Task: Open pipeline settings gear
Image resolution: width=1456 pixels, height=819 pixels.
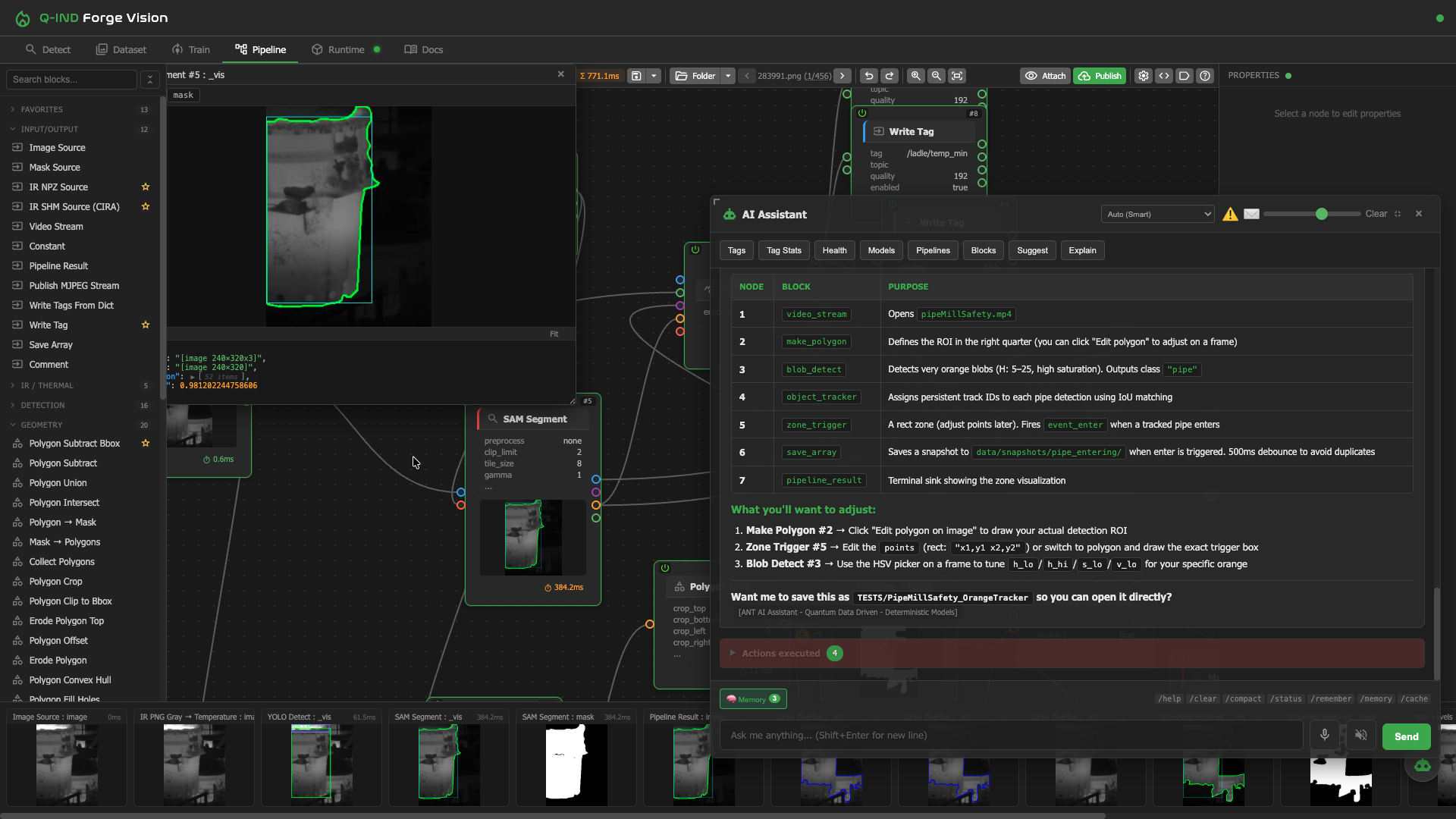Action: (1144, 76)
